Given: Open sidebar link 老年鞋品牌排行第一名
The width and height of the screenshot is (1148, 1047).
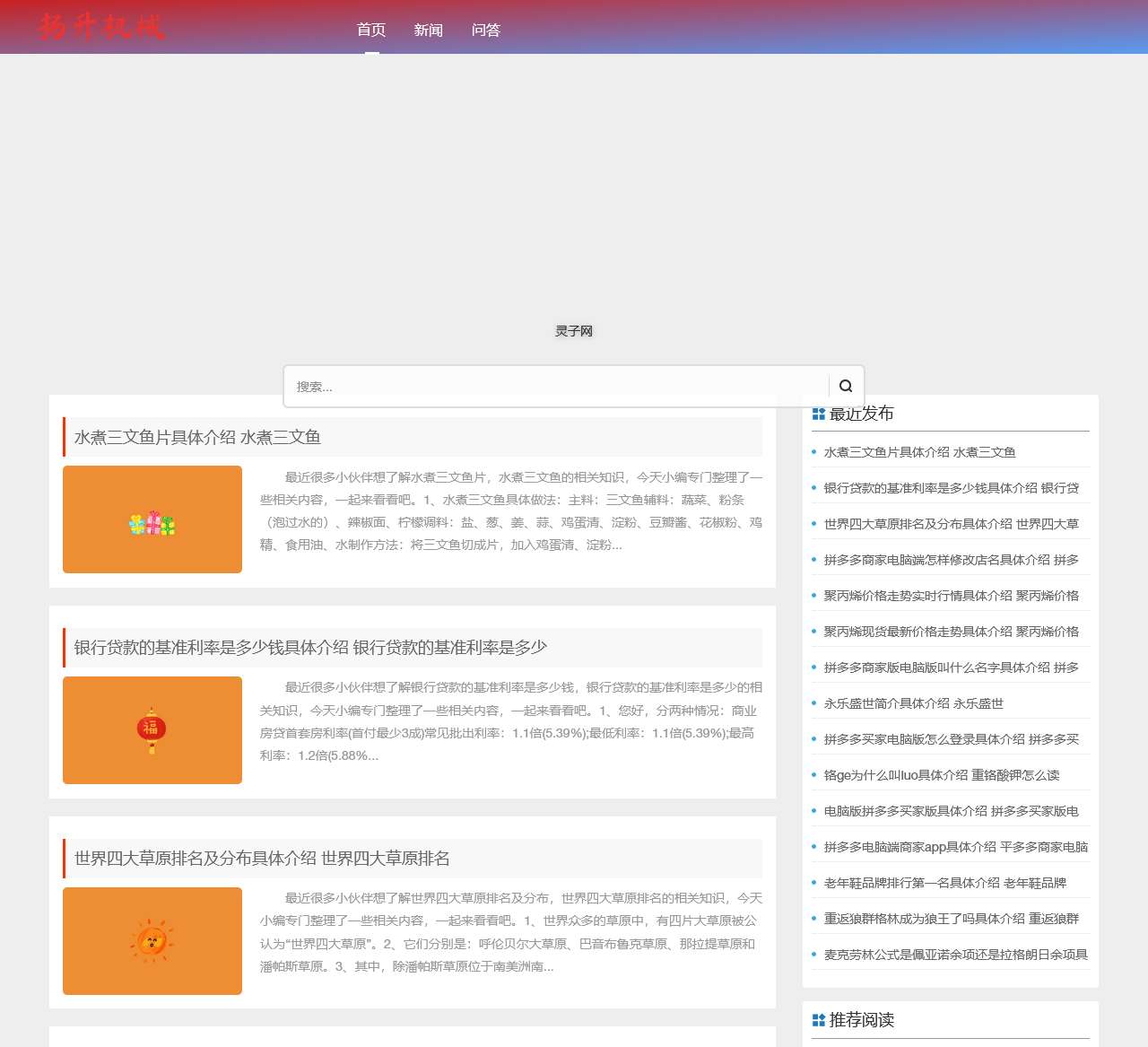Looking at the screenshot, I should point(945,883).
